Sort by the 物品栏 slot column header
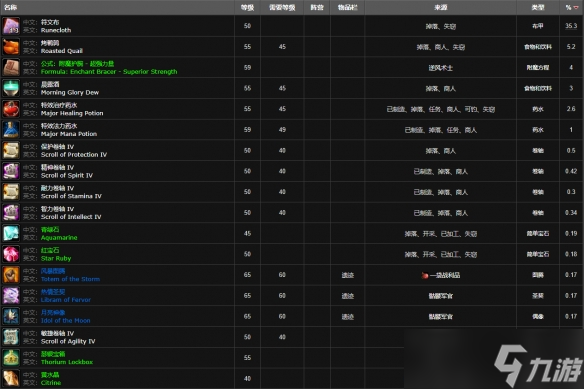 (347, 7)
